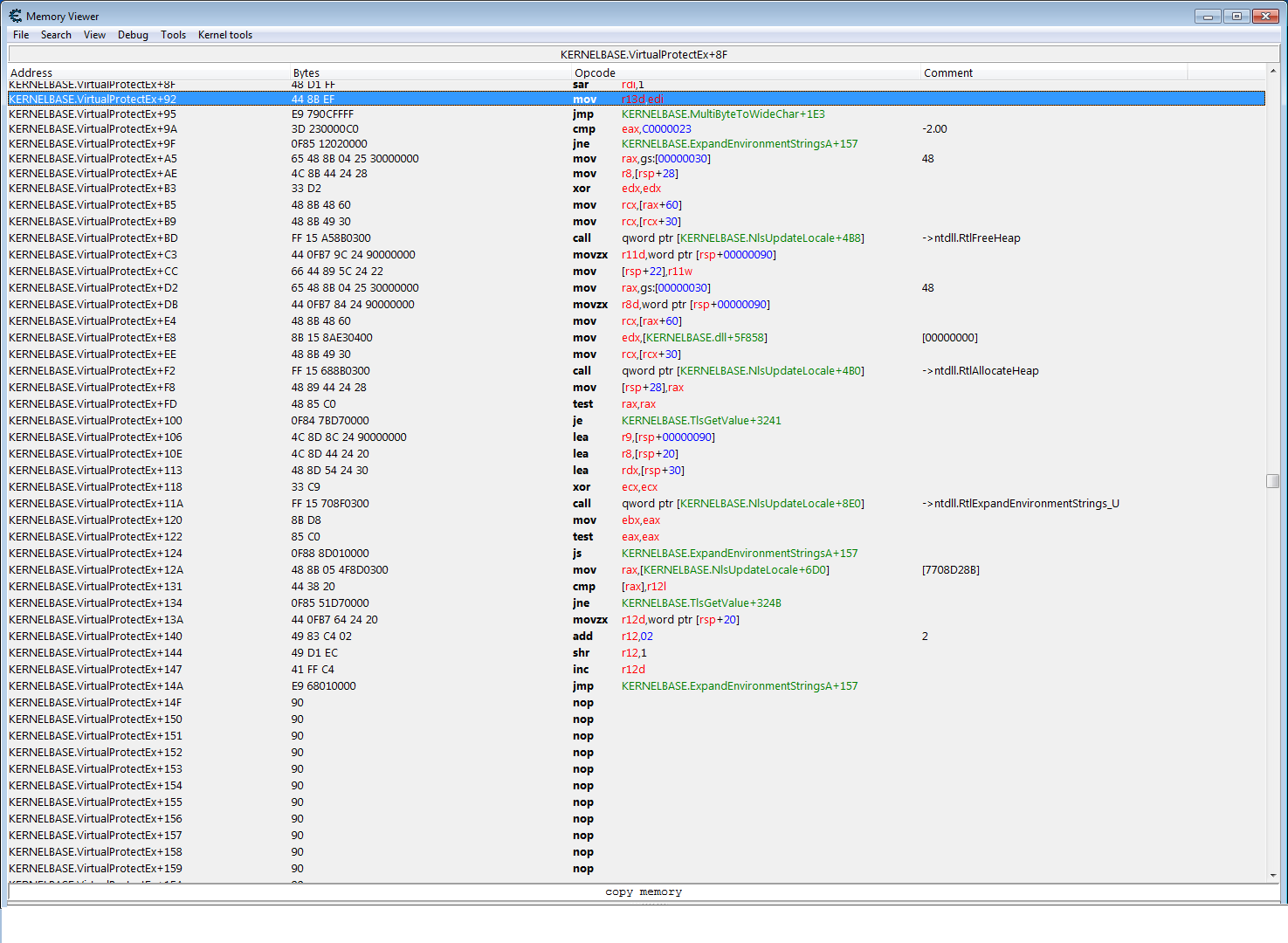Click the copy memory bar at bottom
The width and height of the screenshot is (1288, 943).
click(x=644, y=892)
